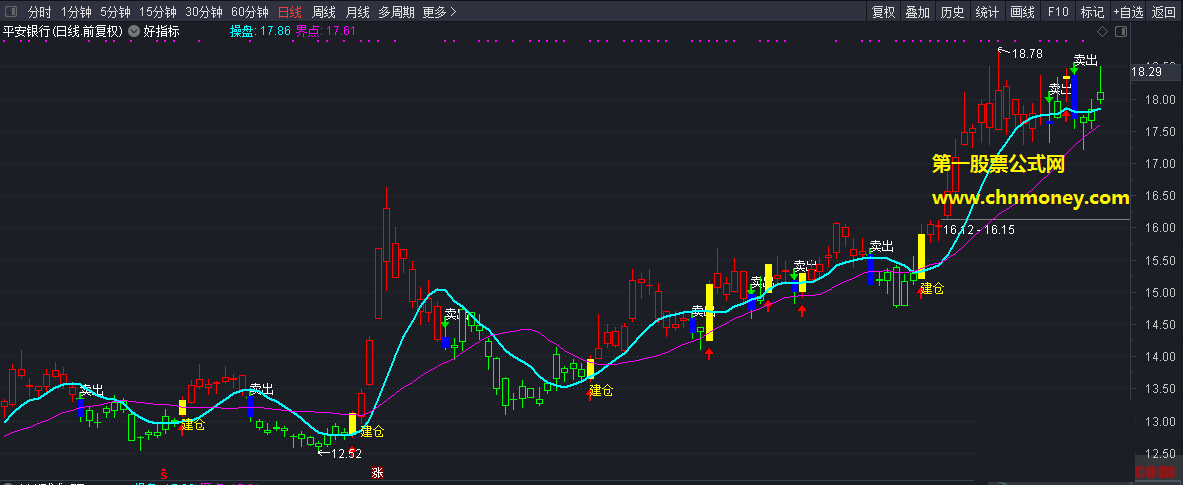1183x485 pixels.
Task: Click the 16.12 - 16.15 gap label
Action: point(979,229)
